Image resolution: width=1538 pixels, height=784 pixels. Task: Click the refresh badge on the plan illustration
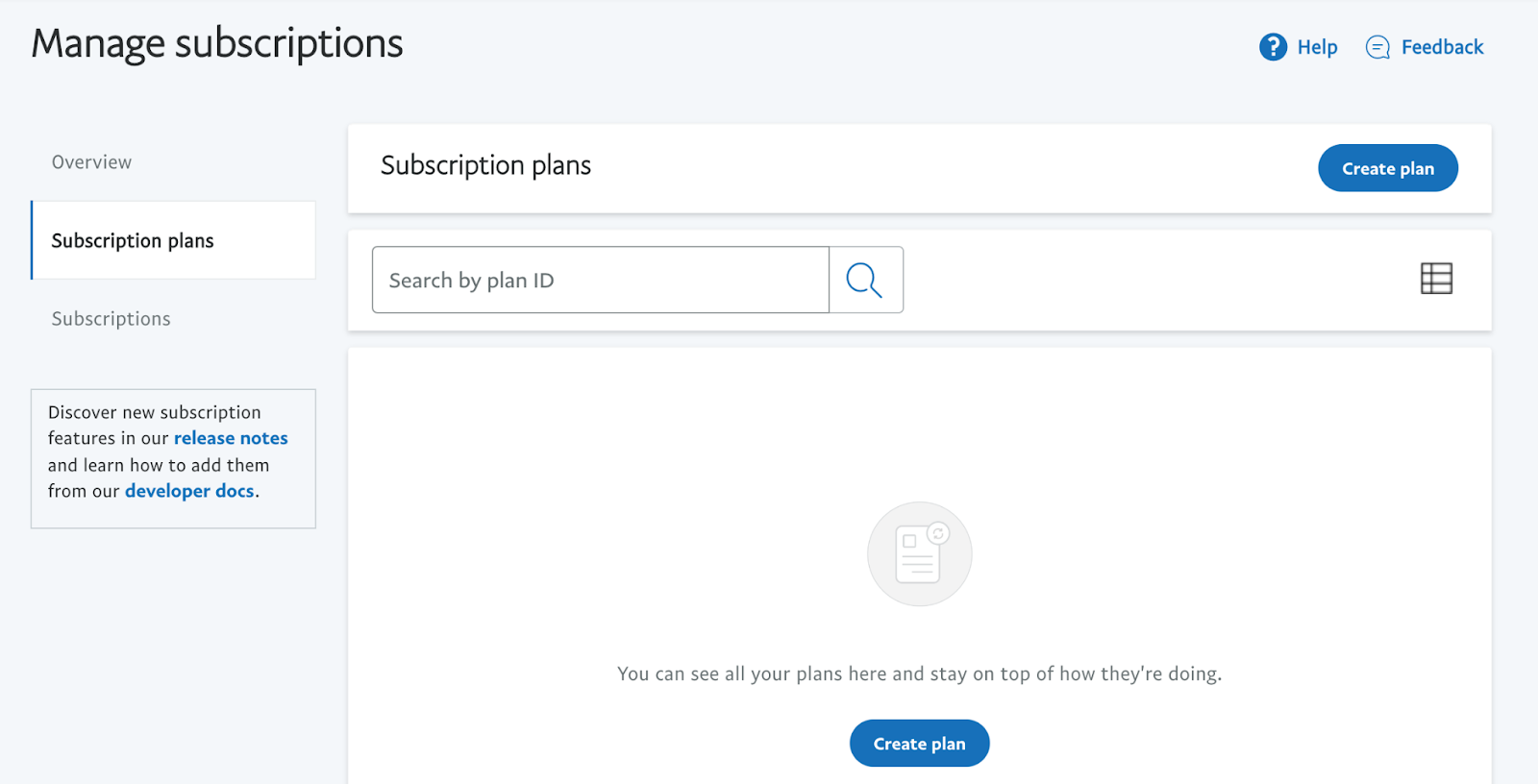pyautogui.click(x=938, y=533)
